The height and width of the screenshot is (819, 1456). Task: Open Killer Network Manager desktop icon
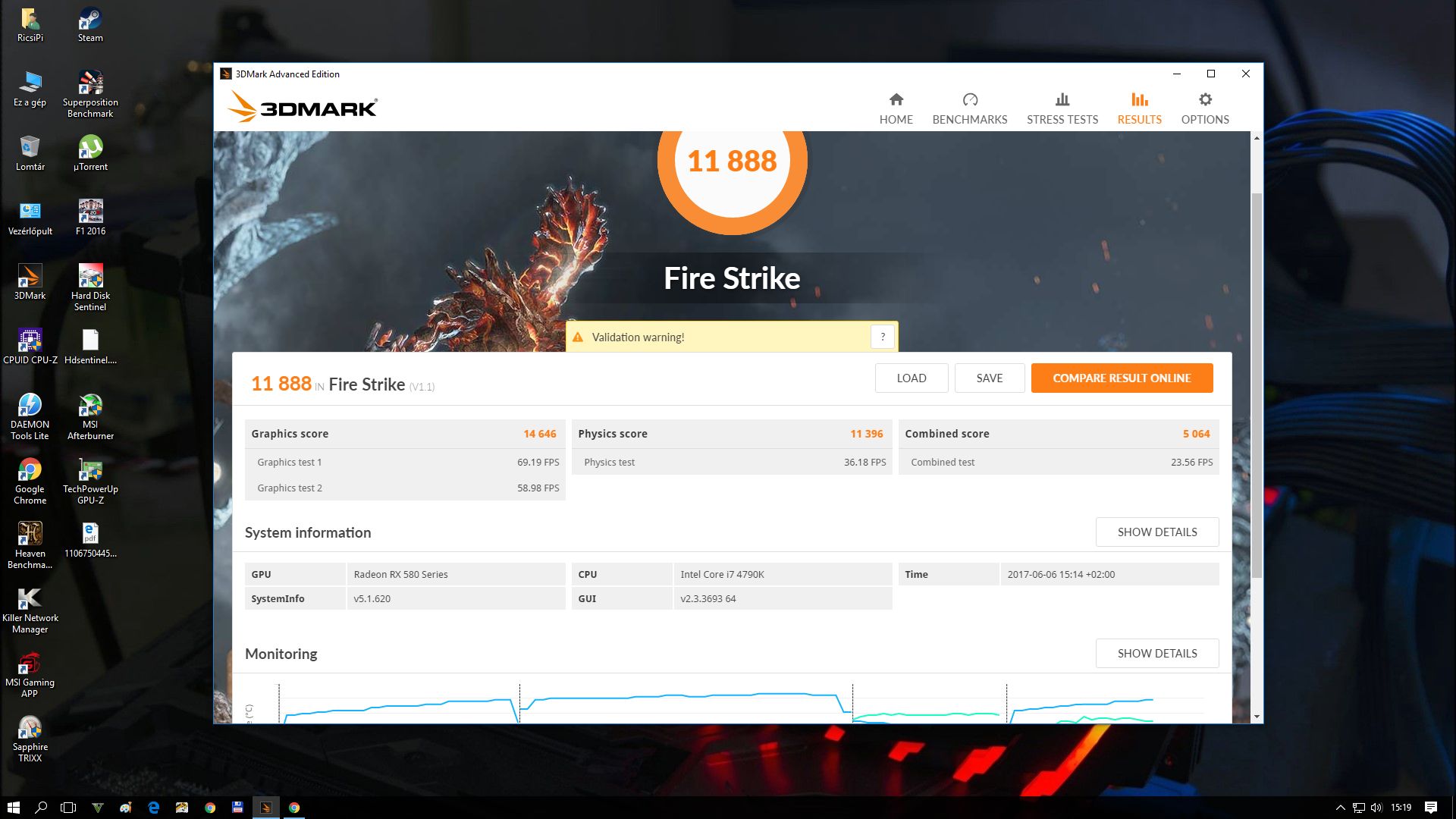click(x=30, y=610)
